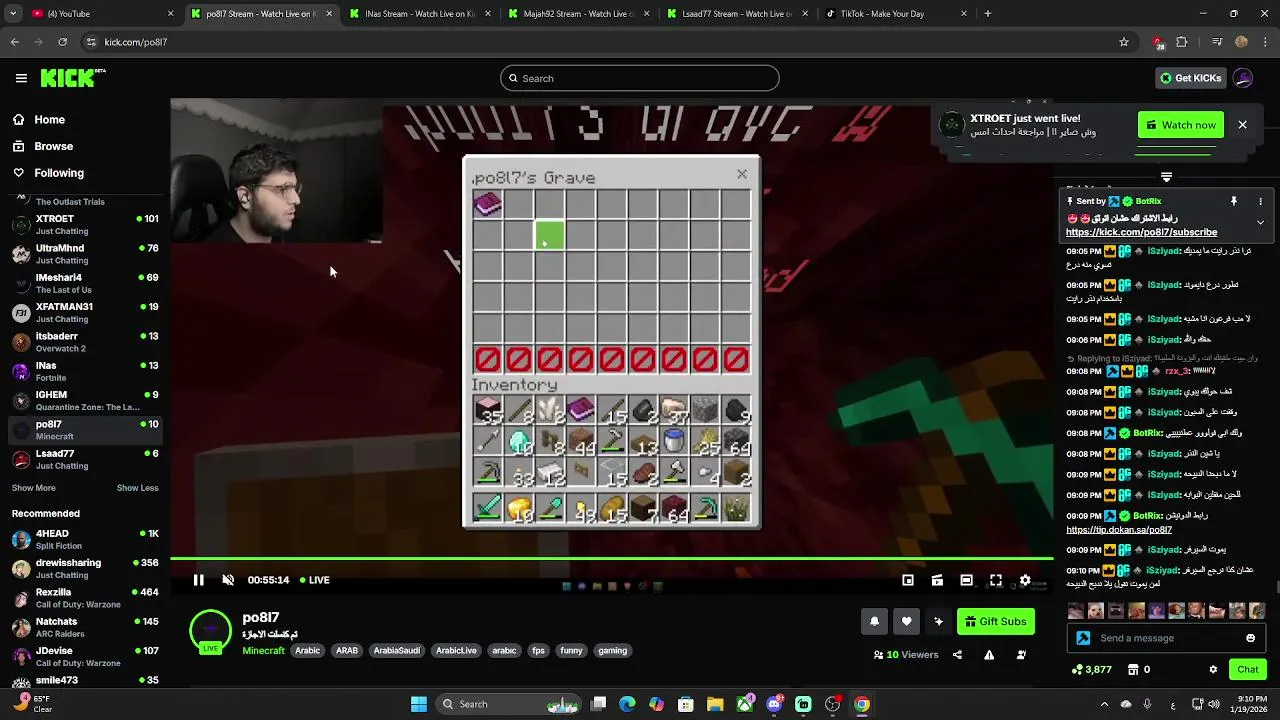Click the green Chat button
Image resolution: width=1280 pixels, height=720 pixels.
[x=1248, y=669]
